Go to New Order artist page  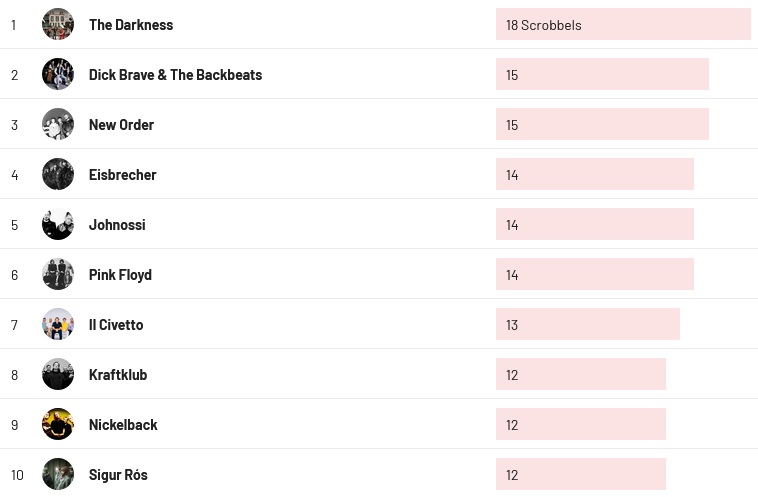pos(121,125)
